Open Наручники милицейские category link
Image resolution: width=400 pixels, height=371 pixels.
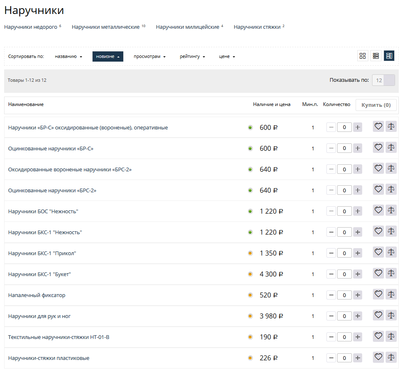(189, 27)
